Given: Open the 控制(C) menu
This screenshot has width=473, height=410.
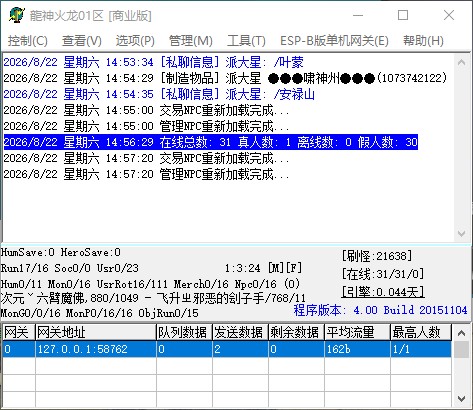Looking at the screenshot, I should click(27, 41).
